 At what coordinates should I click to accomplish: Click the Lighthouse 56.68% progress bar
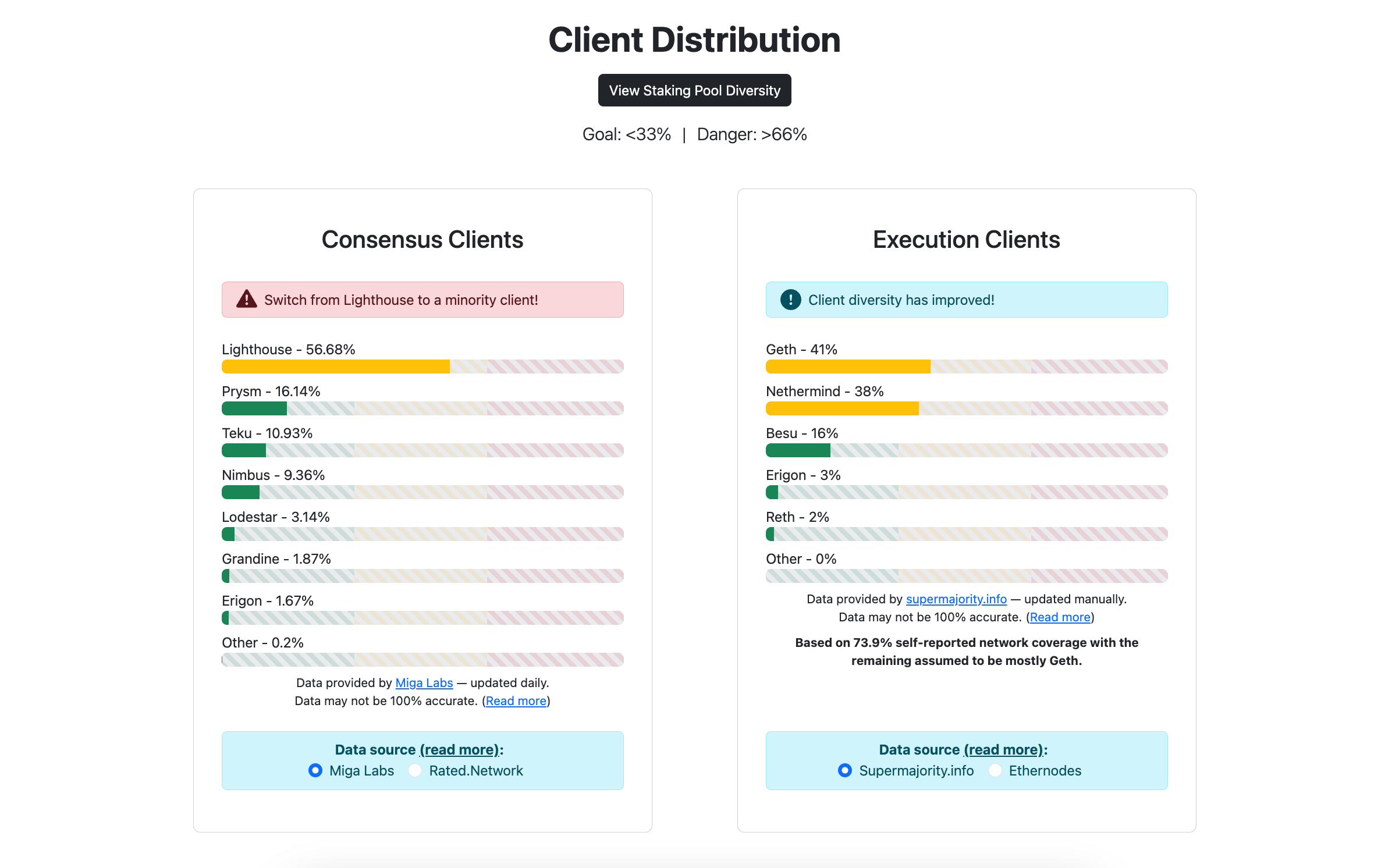[x=422, y=366]
